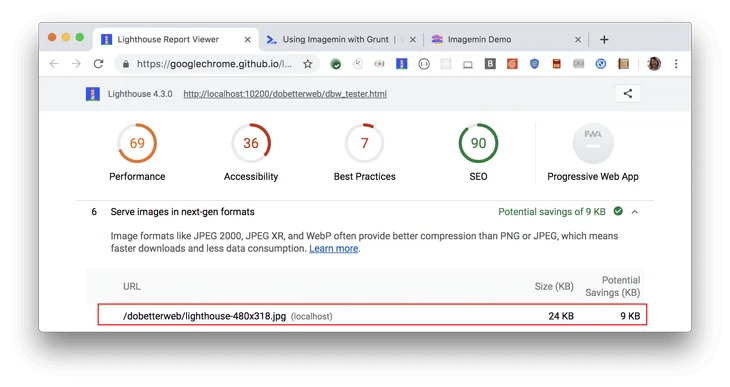Open the ghost extension icon
730x387 pixels.
(x=358, y=64)
